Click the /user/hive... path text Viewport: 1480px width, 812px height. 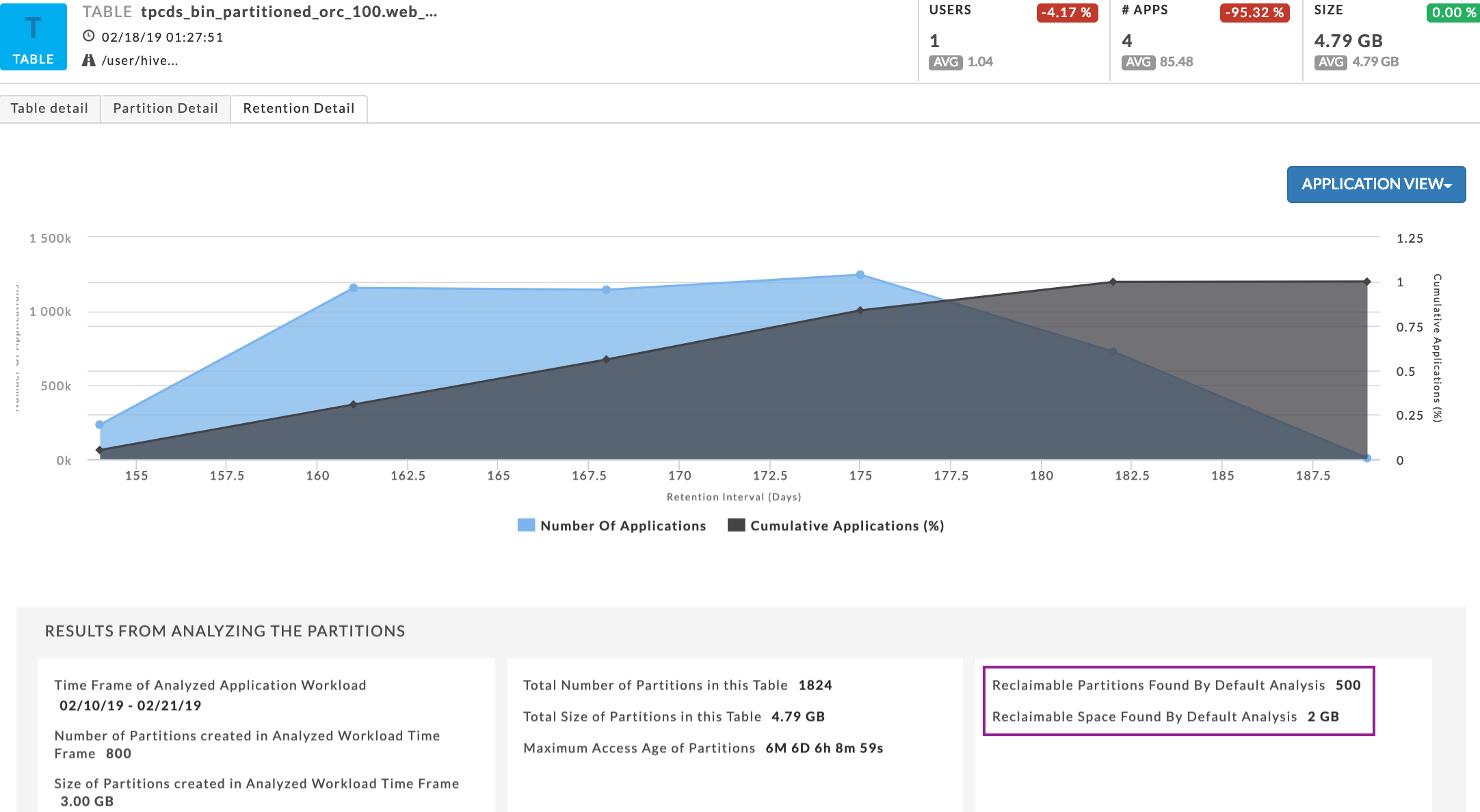pos(140,61)
